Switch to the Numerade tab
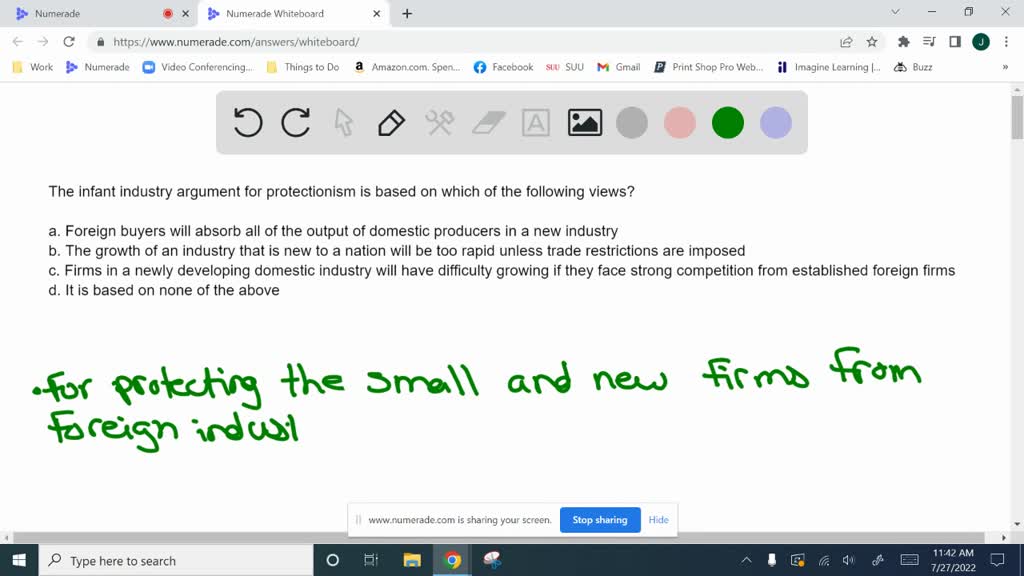Viewport: 1024px width, 576px height. point(90,14)
